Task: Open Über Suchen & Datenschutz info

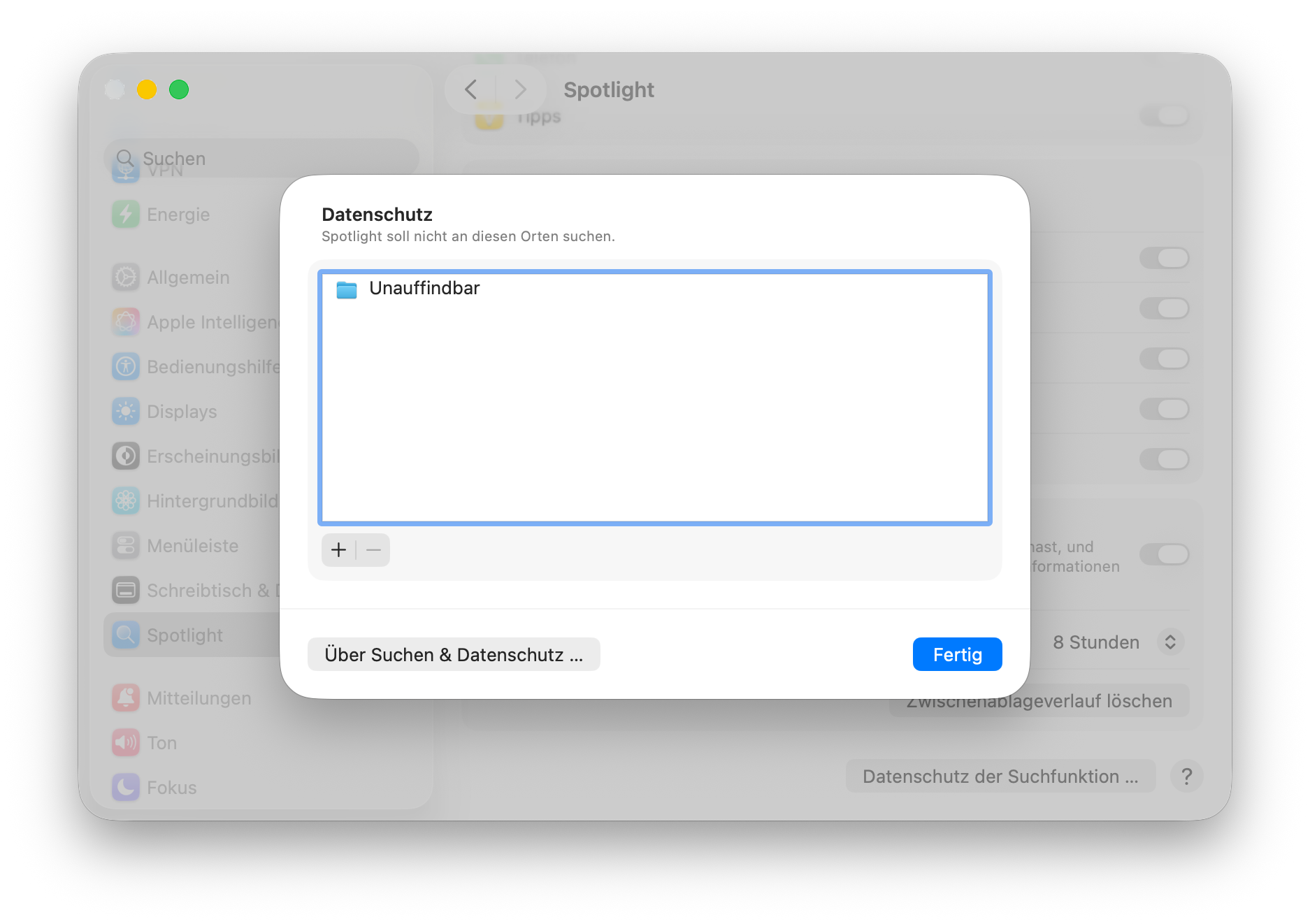Action: click(454, 655)
